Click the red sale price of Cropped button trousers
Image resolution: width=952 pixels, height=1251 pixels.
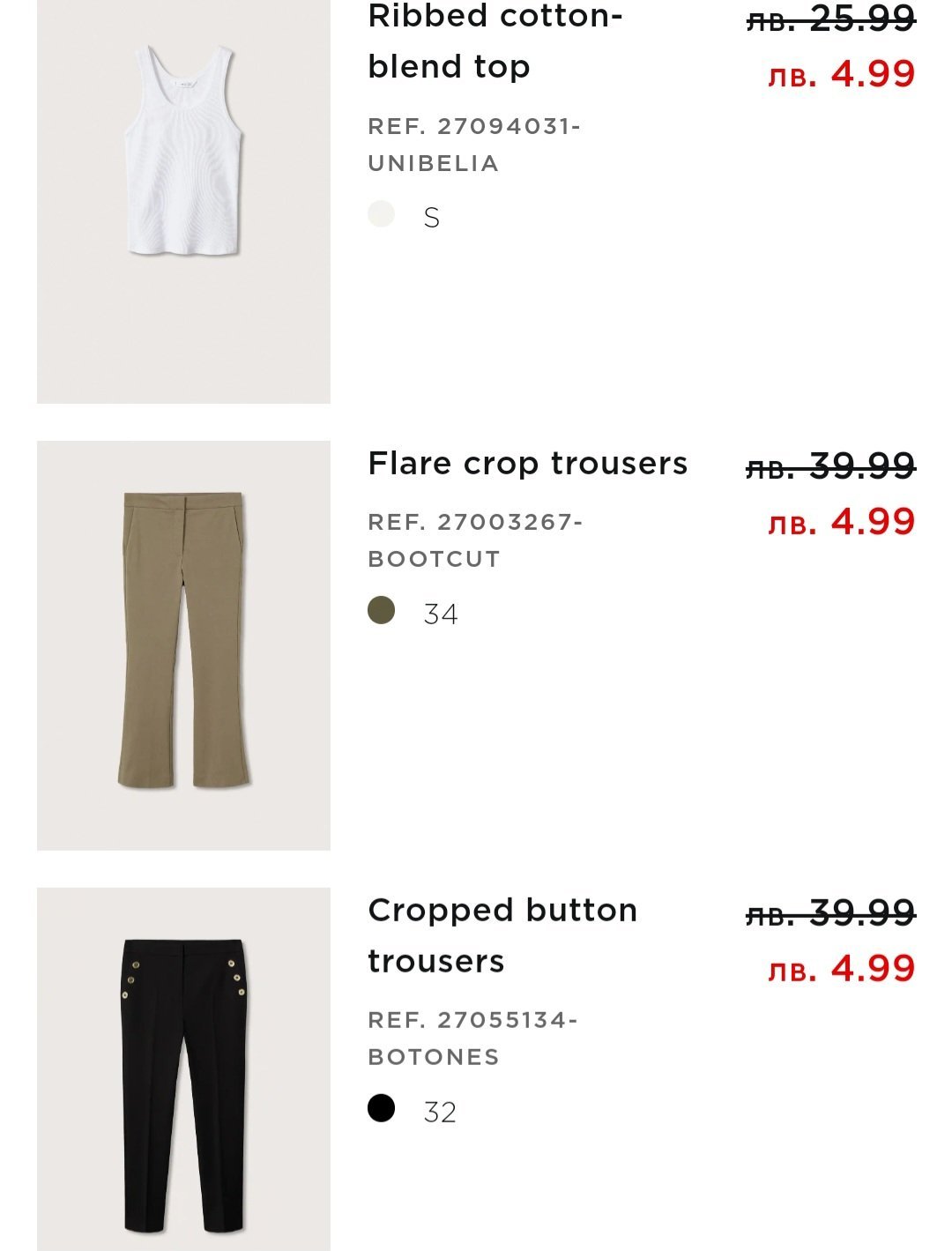tap(841, 969)
